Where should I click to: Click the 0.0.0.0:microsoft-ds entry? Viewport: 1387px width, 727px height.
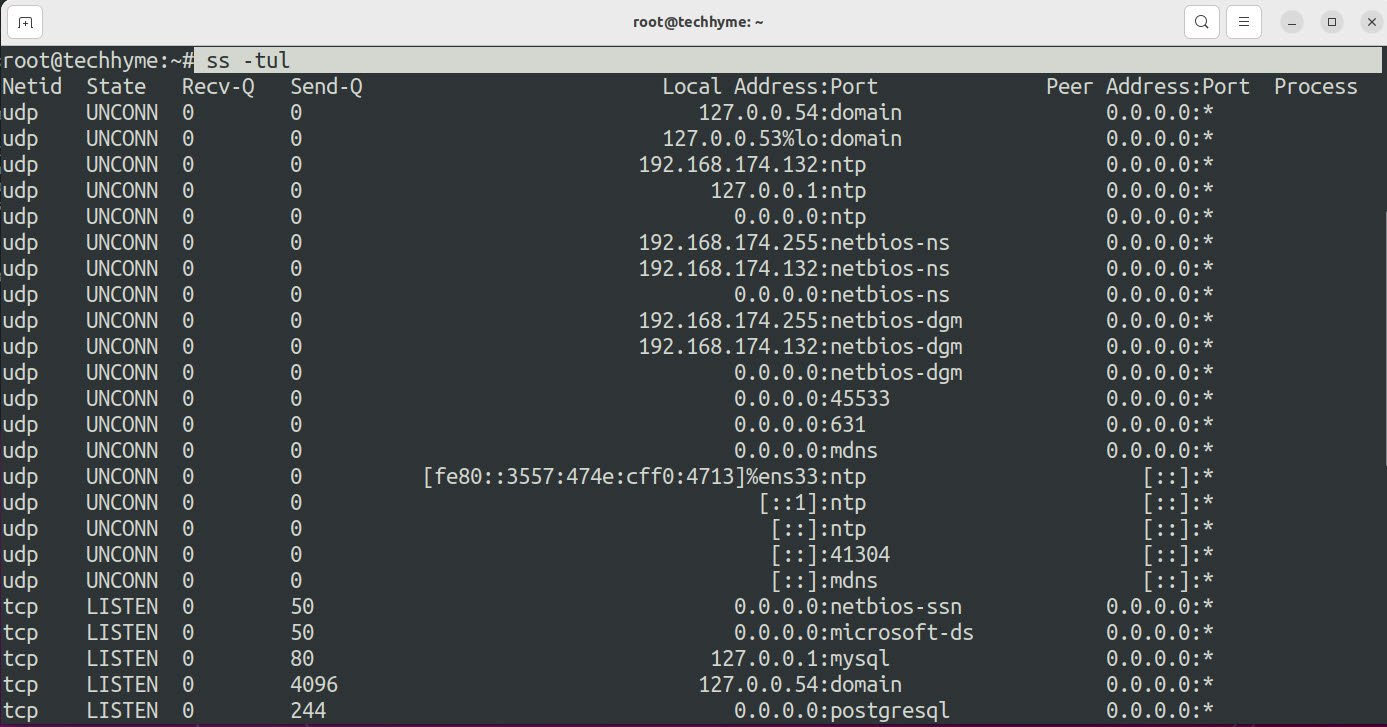854,633
